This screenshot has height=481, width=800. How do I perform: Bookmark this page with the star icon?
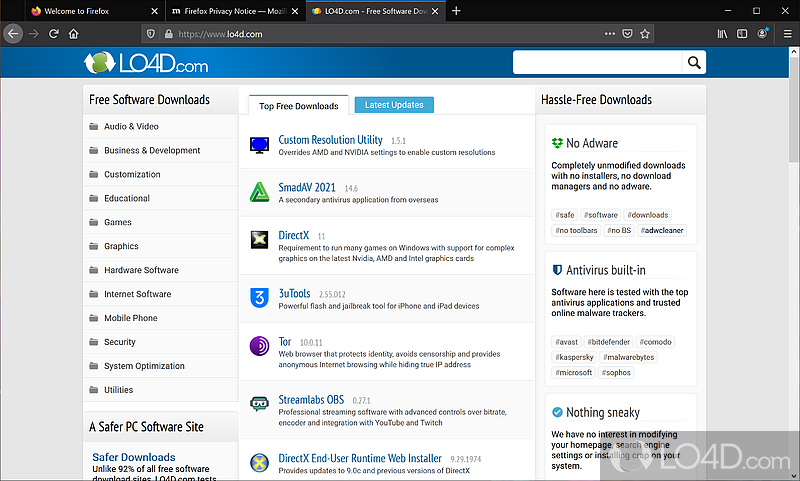[646, 33]
